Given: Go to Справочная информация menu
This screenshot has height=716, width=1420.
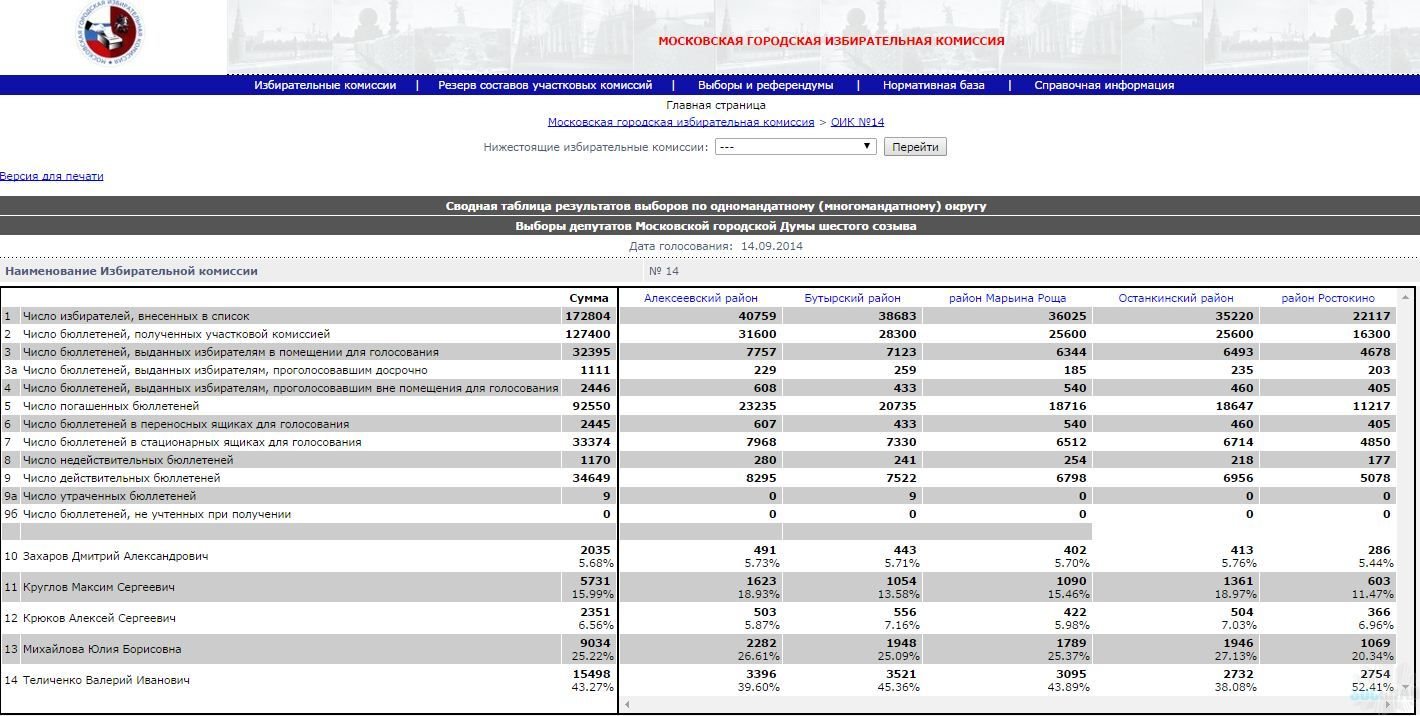Looking at the screenshot, I should pos(1104,85).
